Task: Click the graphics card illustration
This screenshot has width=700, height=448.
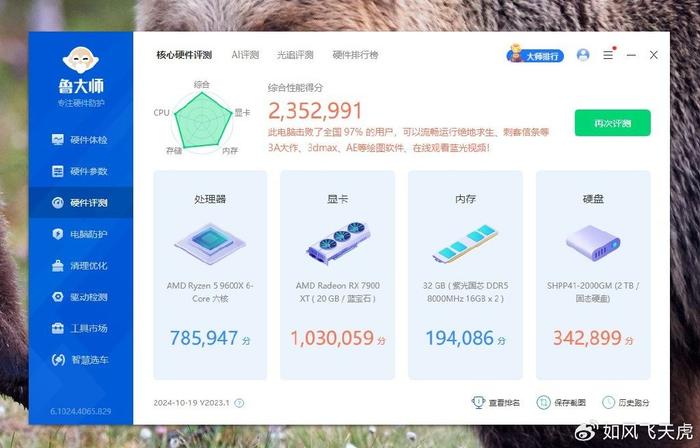Action: tap(338, 242)
